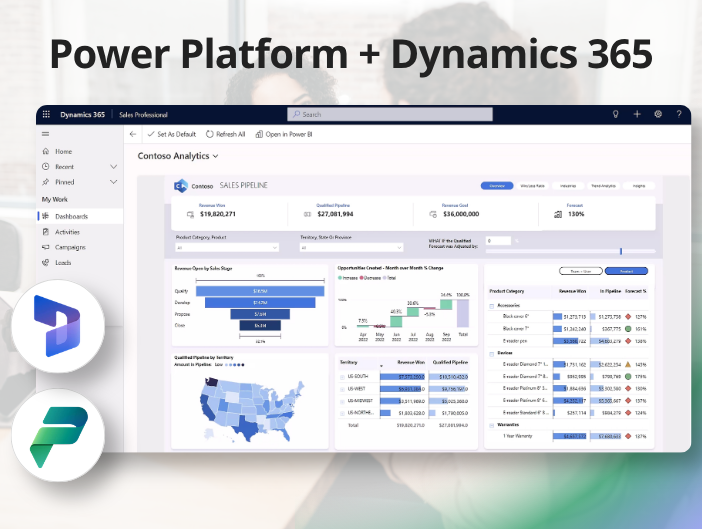Select the Win/Loss Ratio tab

pyautogui.click(x=532, y=186)
